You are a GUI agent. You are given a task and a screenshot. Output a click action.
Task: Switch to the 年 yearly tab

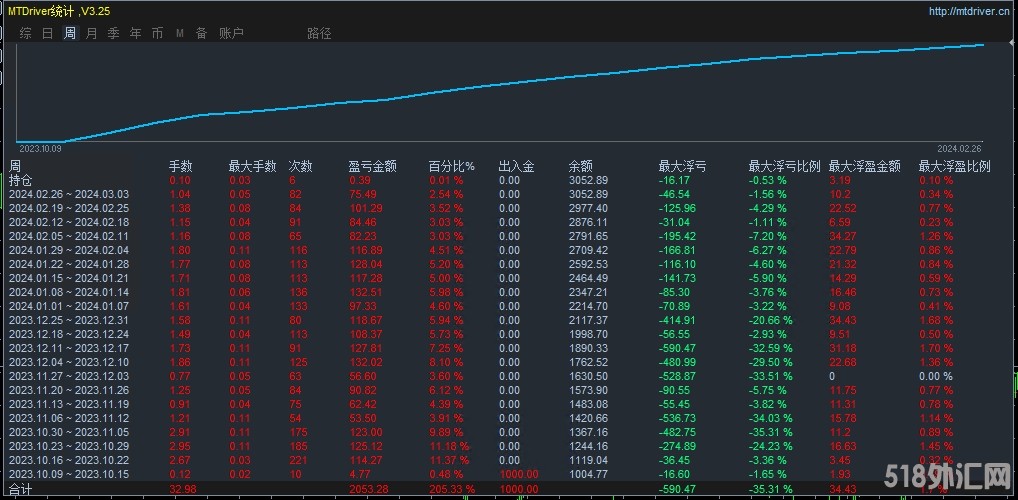[136, 33]
